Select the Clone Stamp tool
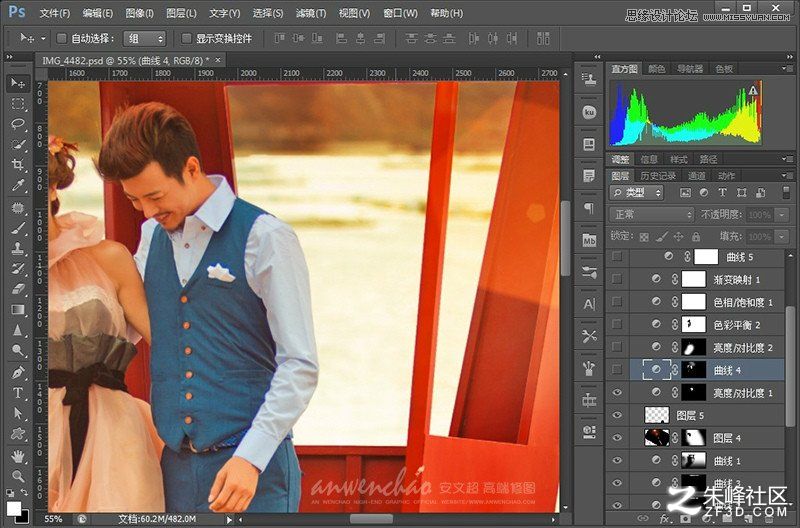The height and width of the screenshot is (528, 800). point(18,248)
